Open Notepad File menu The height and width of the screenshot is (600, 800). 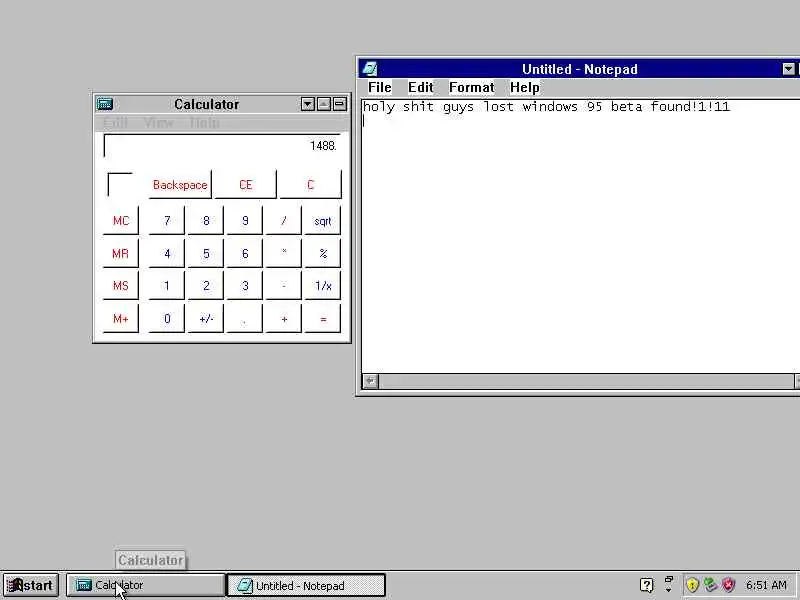click(x=380, y=87)
